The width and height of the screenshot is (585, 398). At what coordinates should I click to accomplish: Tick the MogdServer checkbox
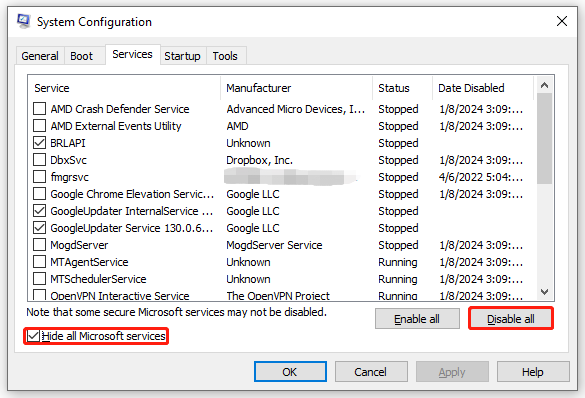click(40, 245)
